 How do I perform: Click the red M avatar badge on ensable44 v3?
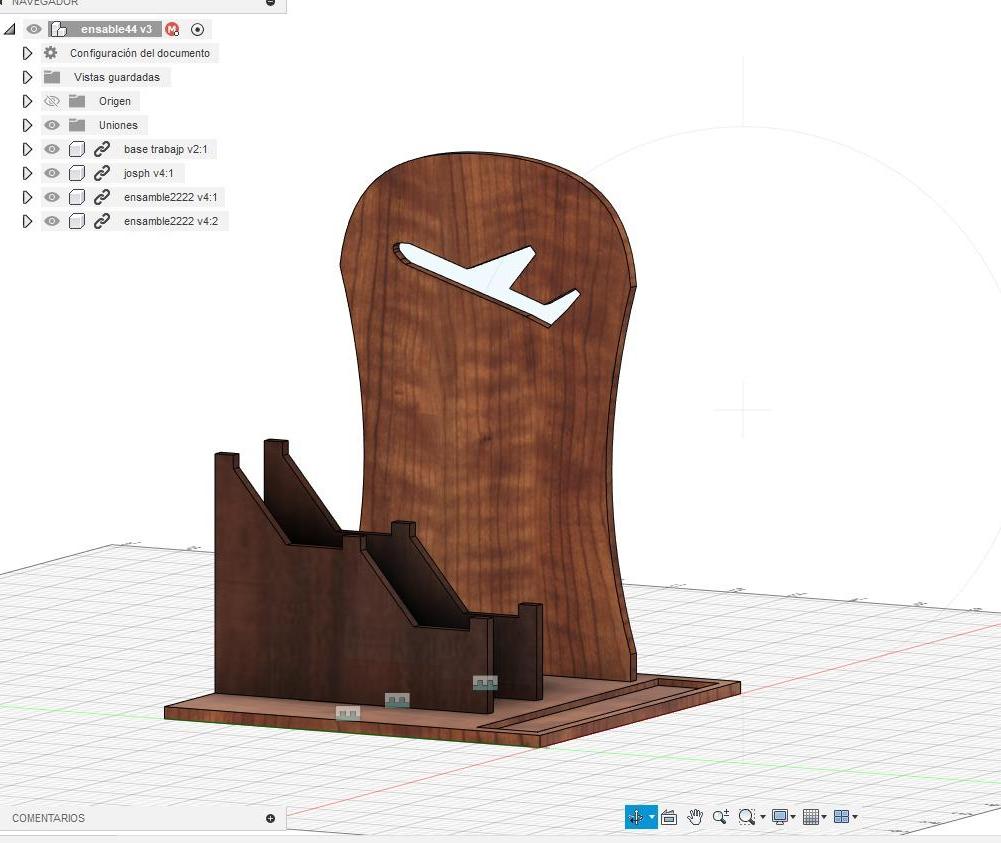coord(172,29)
